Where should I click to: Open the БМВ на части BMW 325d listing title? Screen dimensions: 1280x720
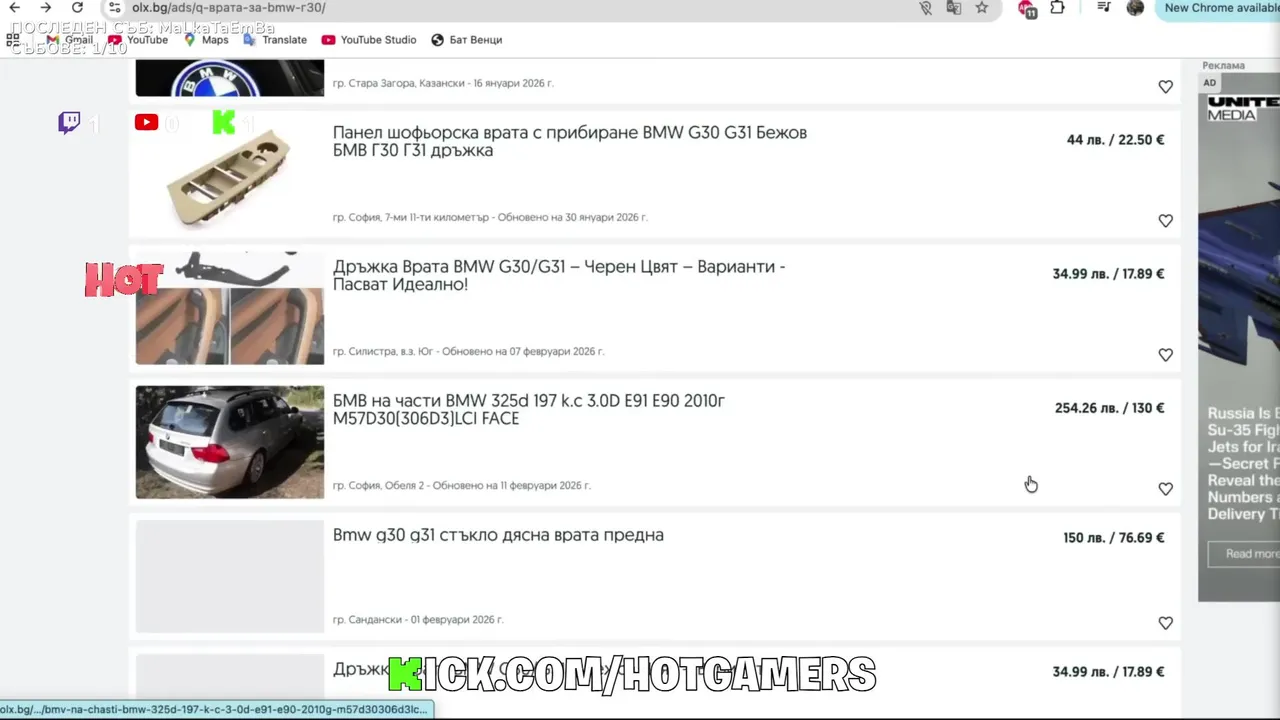(x=529, y=409)
